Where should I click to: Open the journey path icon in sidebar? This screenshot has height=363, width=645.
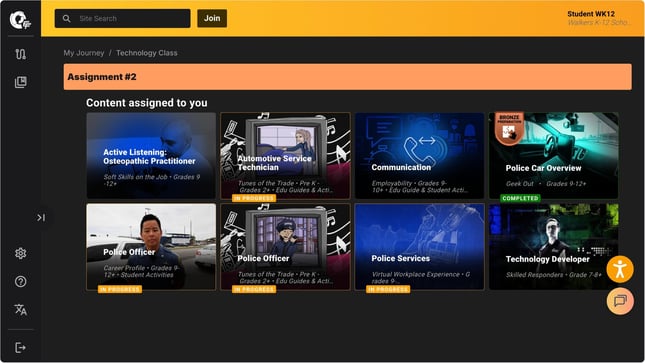tap(21, 54)
